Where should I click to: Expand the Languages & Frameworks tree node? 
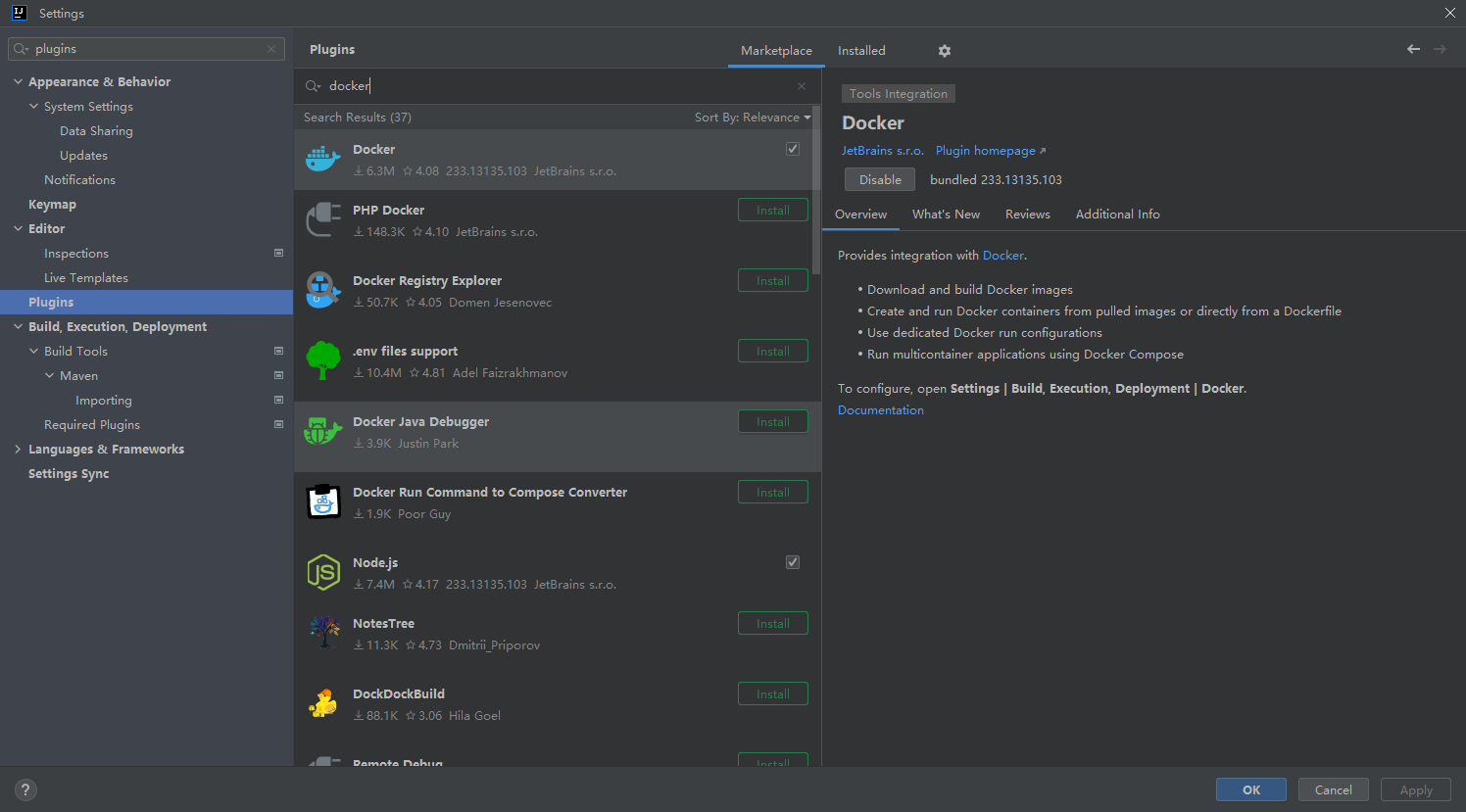[x=18, y=450]
